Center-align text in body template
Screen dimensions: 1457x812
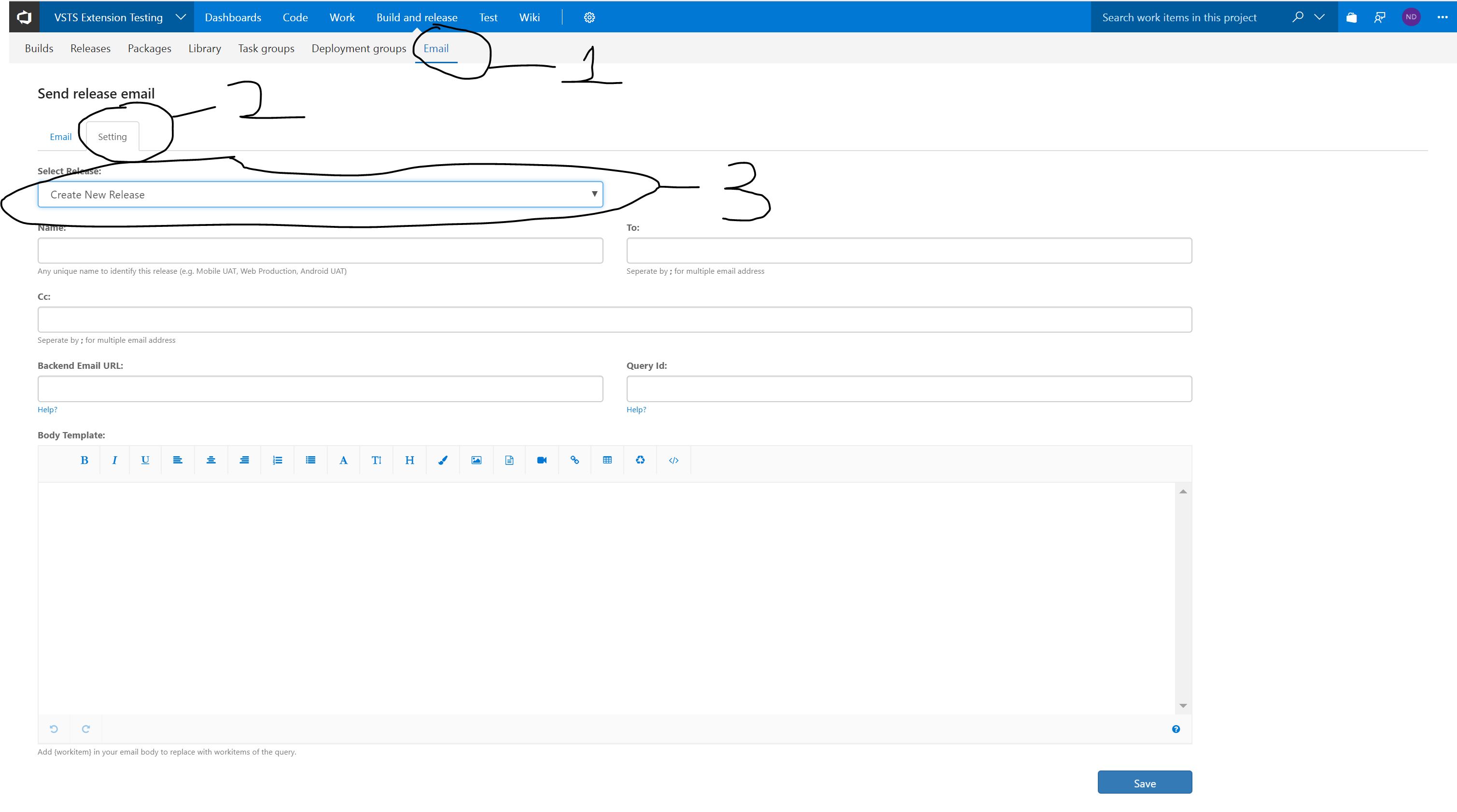point(211,460)
